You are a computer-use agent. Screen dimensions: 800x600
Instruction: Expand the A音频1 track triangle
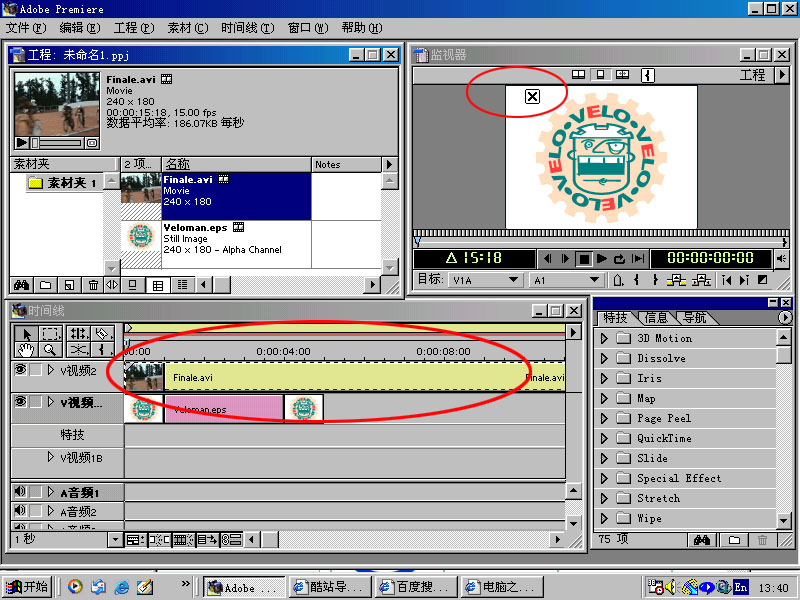pyautogui.click(x=51, y=492)
